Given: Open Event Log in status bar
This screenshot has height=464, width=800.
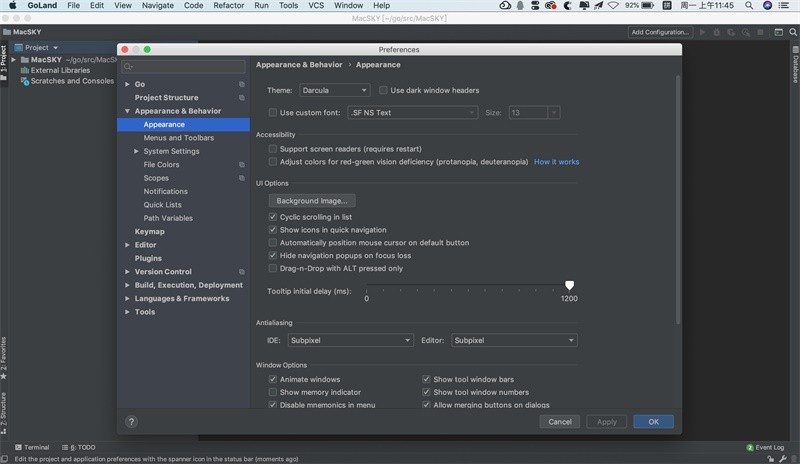Looking at the screenshot, I should click(x=765, y=447).
